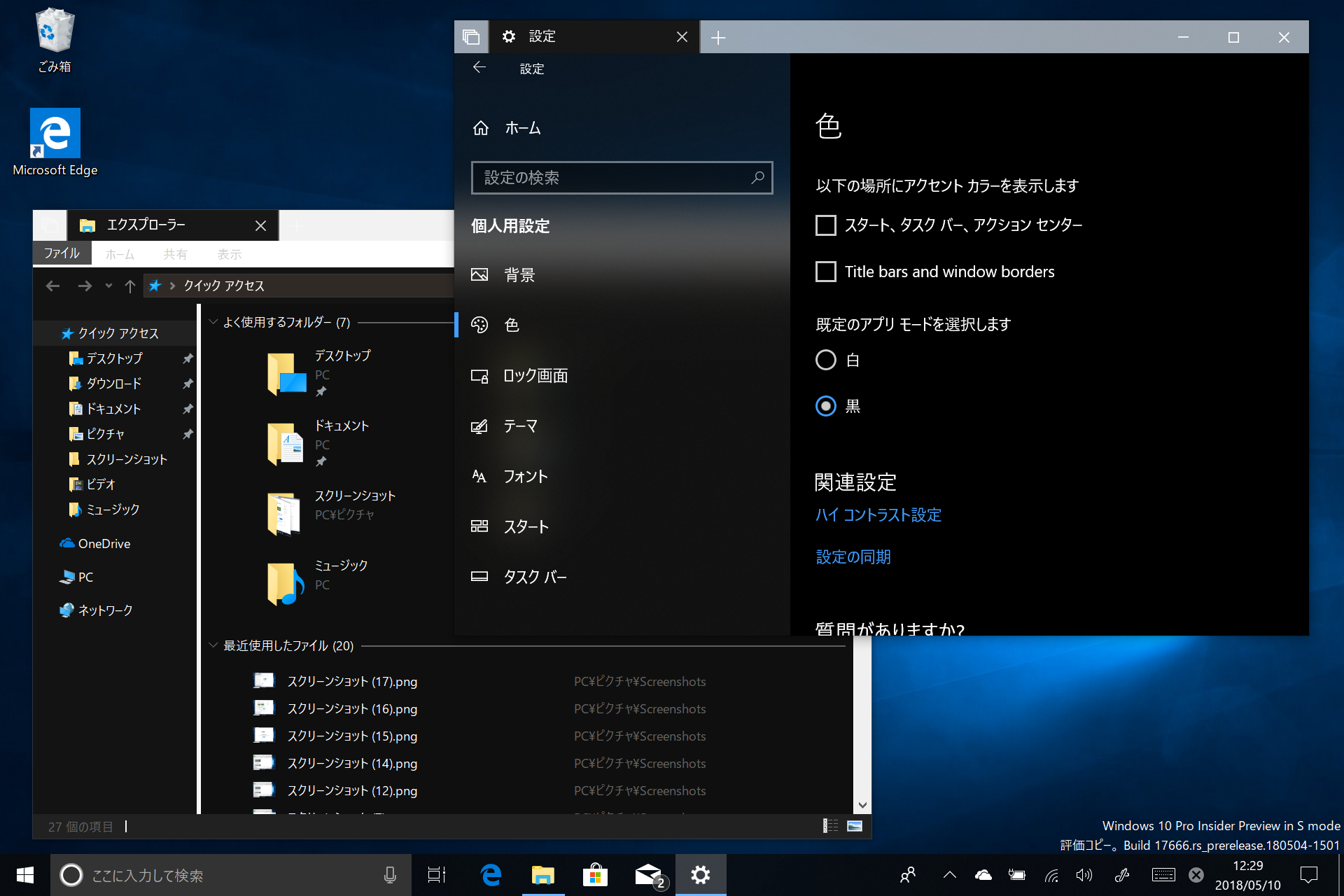This screenshot has width=1344, height=896.
Task: Open the フォント fonts settings page
Action: 525,477
